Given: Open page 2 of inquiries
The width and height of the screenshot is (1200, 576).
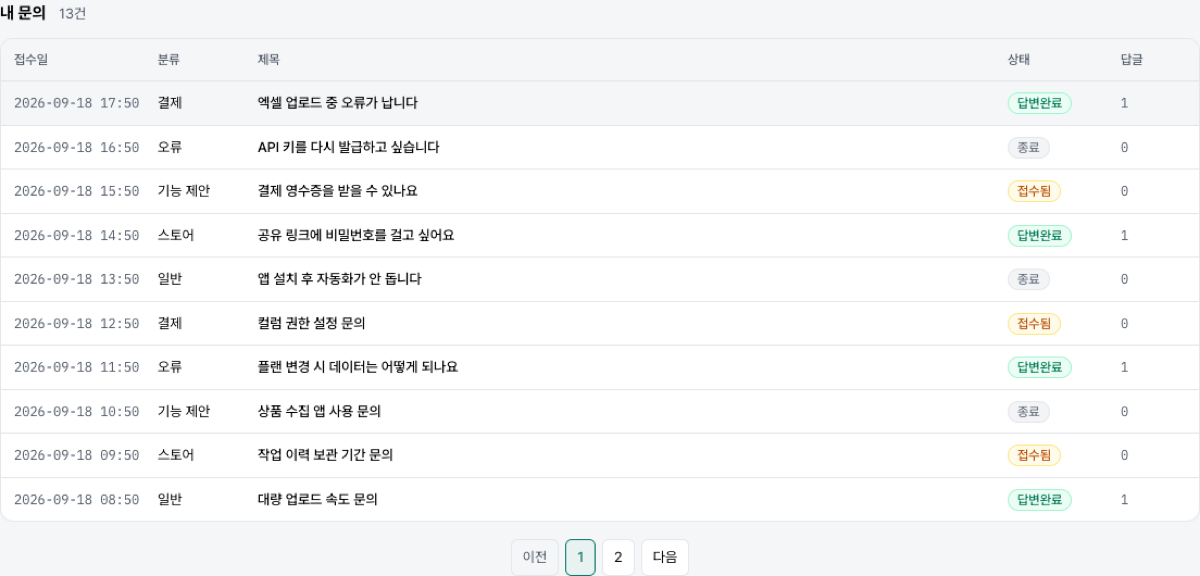Looking at the screenshot, I should pyautogui.click(x=618, y=558).
